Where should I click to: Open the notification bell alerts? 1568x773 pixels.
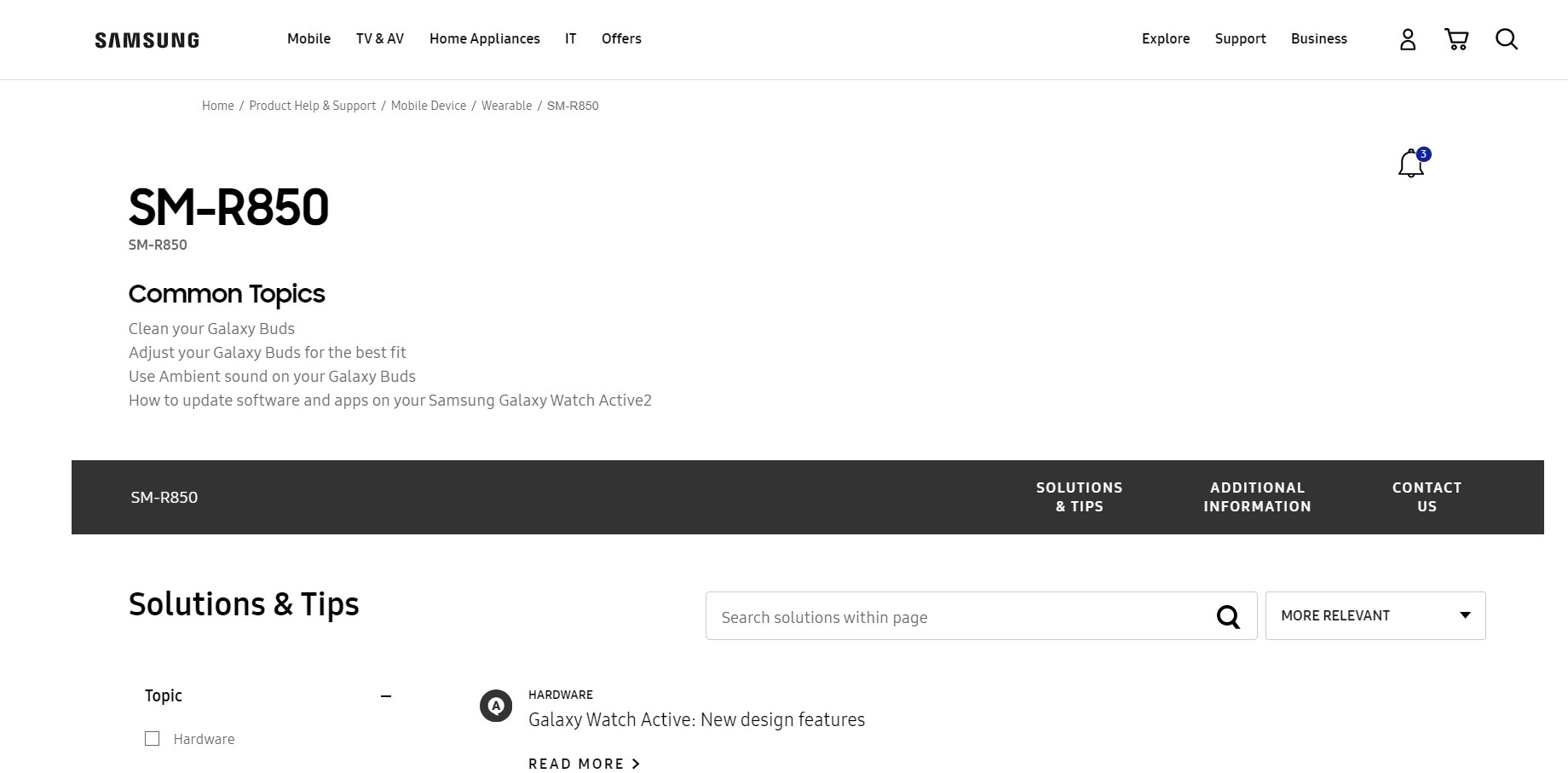[x=1411, y=163]
